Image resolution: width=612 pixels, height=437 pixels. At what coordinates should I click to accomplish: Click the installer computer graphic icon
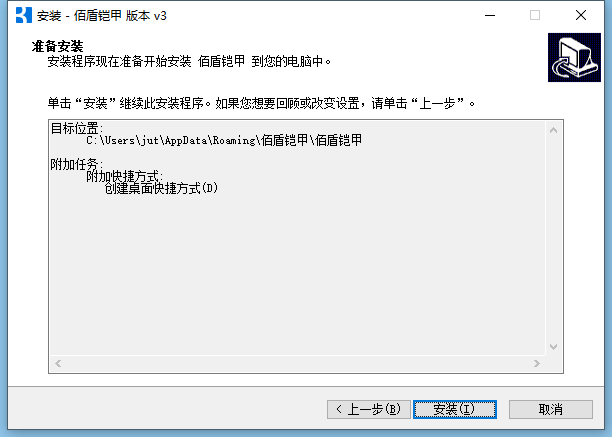pos(574,57)
